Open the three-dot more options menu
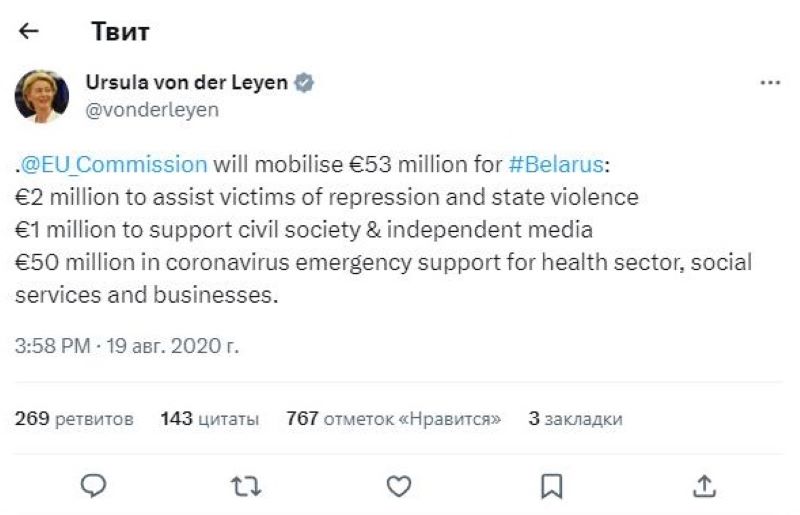The height and width of the screenshot is (515, 800). 769,84
